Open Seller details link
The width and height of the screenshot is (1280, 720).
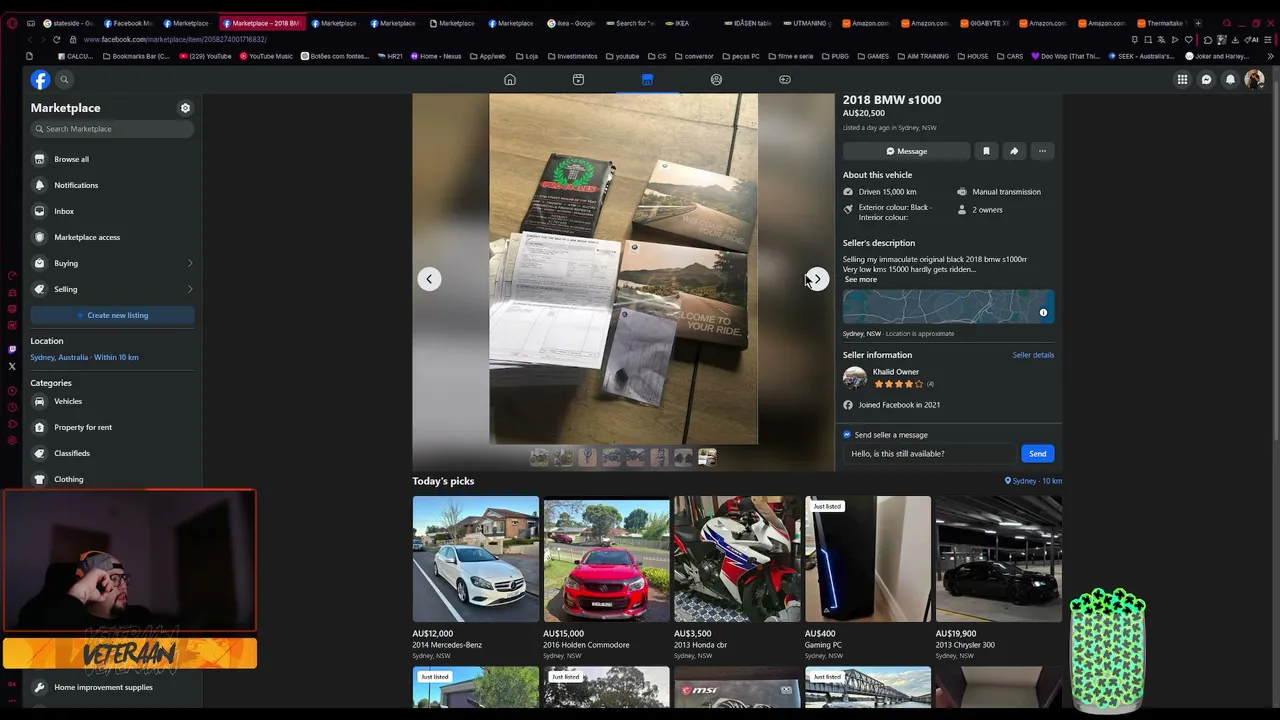click(1033, 355)
